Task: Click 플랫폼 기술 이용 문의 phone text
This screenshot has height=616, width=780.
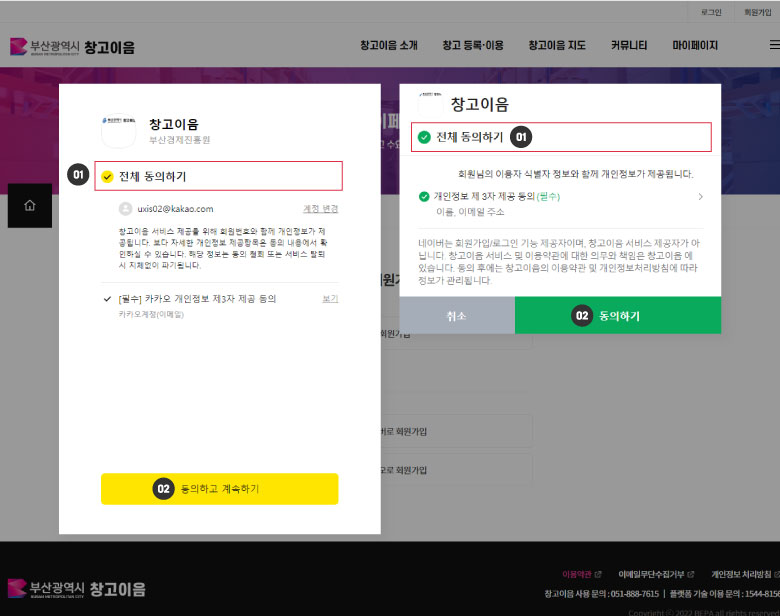Action: click(x=725, y=594)
